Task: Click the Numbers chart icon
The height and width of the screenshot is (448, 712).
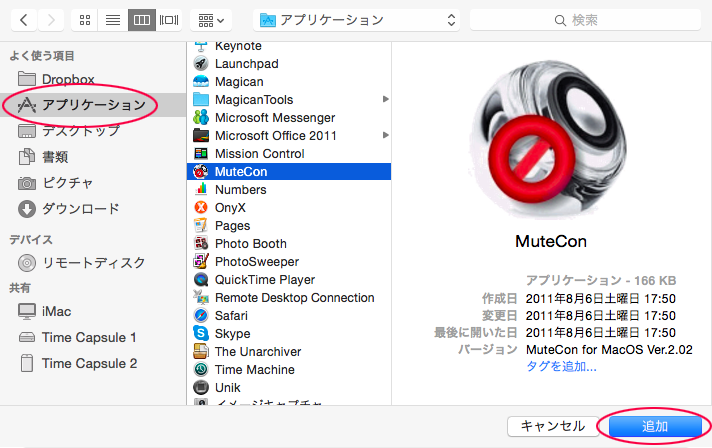Action: [x=201, y=189]
